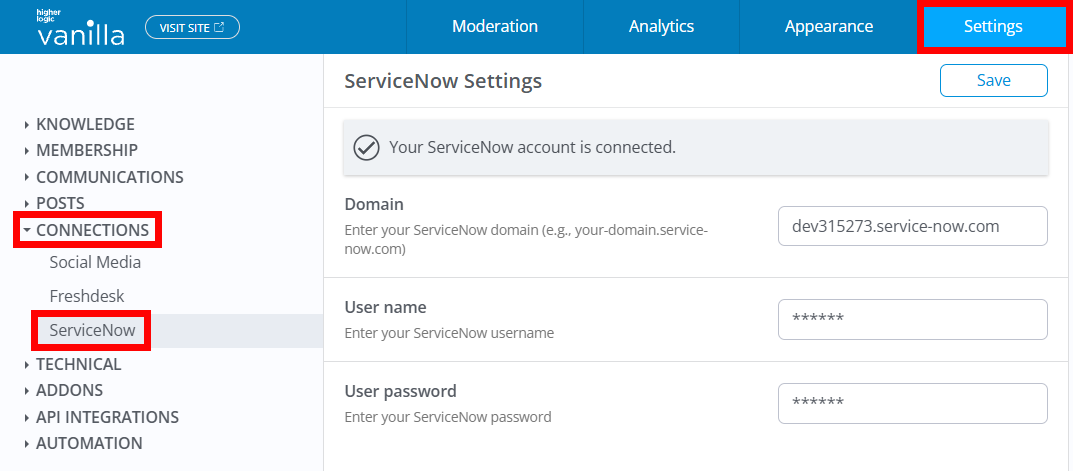Click the Visit Site button
Screen dimensions: 1073x471
[x=192, y=27]
